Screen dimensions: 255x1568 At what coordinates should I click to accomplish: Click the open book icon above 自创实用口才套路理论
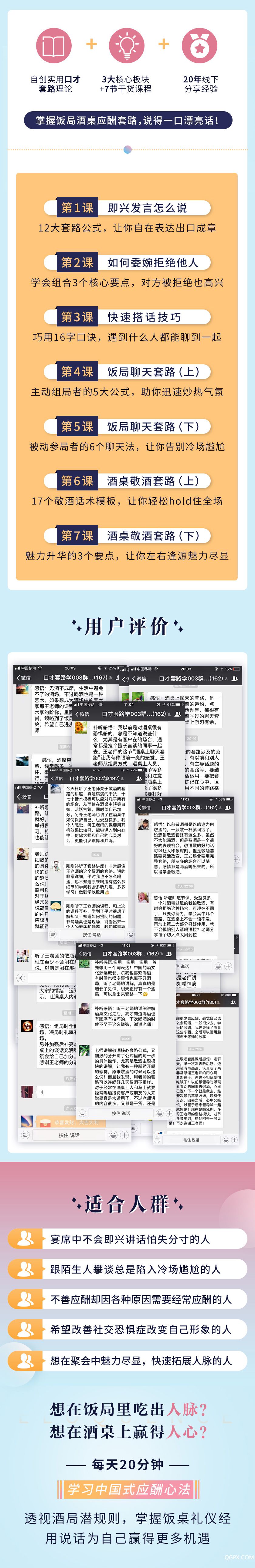[54, 46]
